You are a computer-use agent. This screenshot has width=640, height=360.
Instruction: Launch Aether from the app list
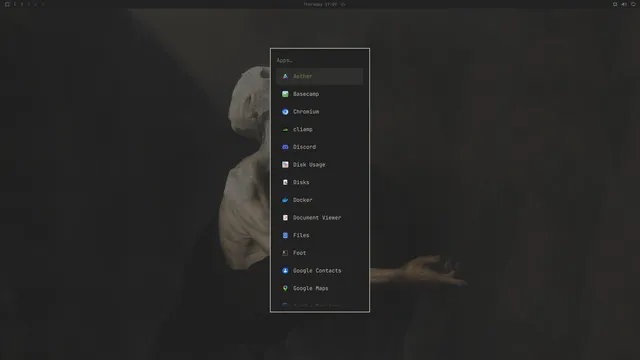[319, 76]
